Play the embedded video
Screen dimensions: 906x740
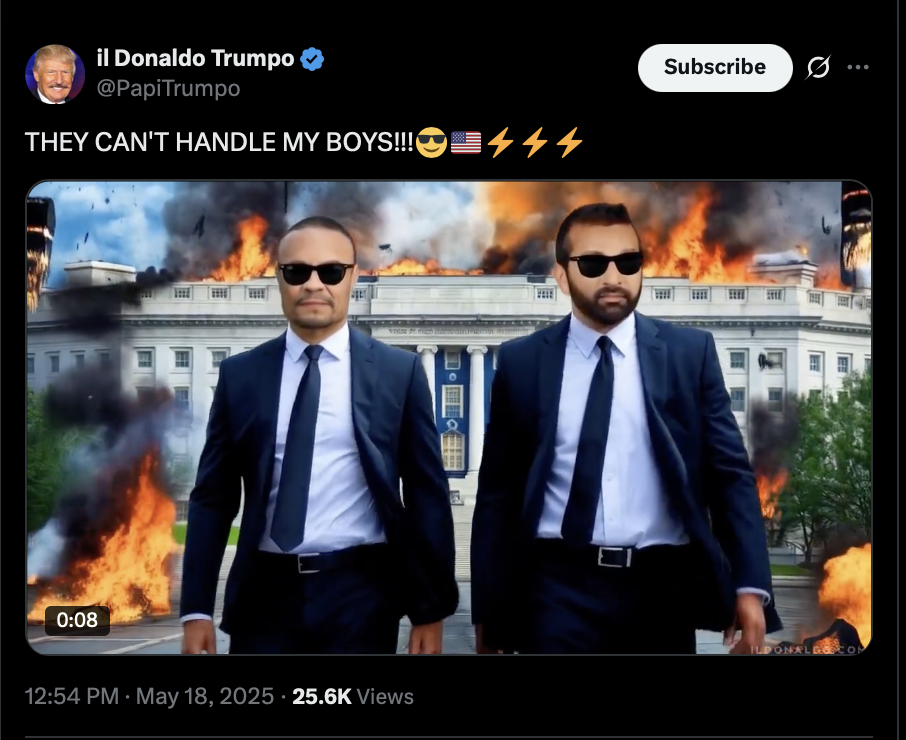(448, 418)
